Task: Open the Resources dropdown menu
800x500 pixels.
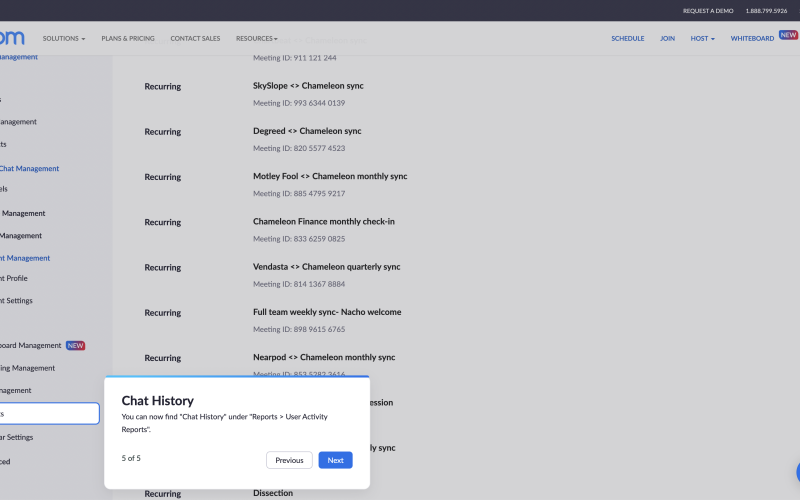Action: point(257,38)
